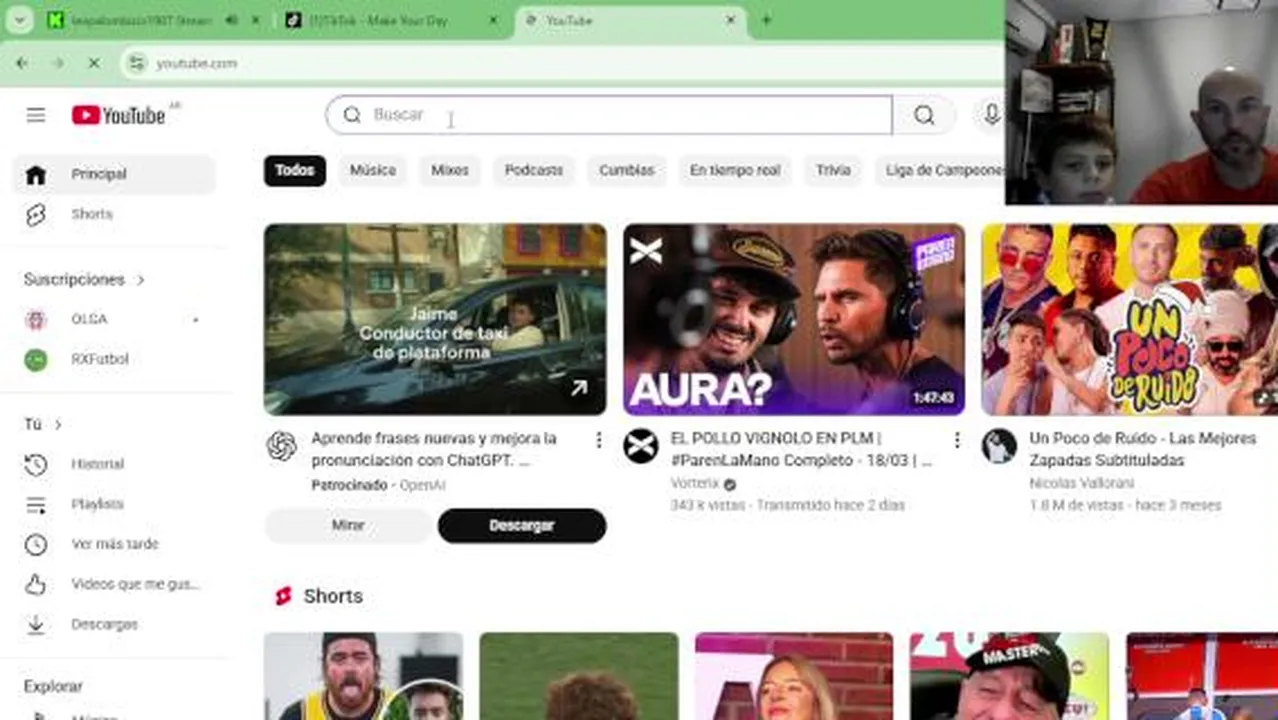Open the first Shorts thumbnail with yellow jersey
The width and height of the screenshot is (1278, 720).
363,676
